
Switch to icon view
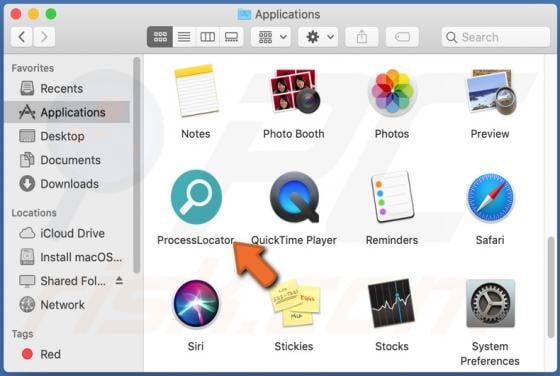click(x=160, y=37)
